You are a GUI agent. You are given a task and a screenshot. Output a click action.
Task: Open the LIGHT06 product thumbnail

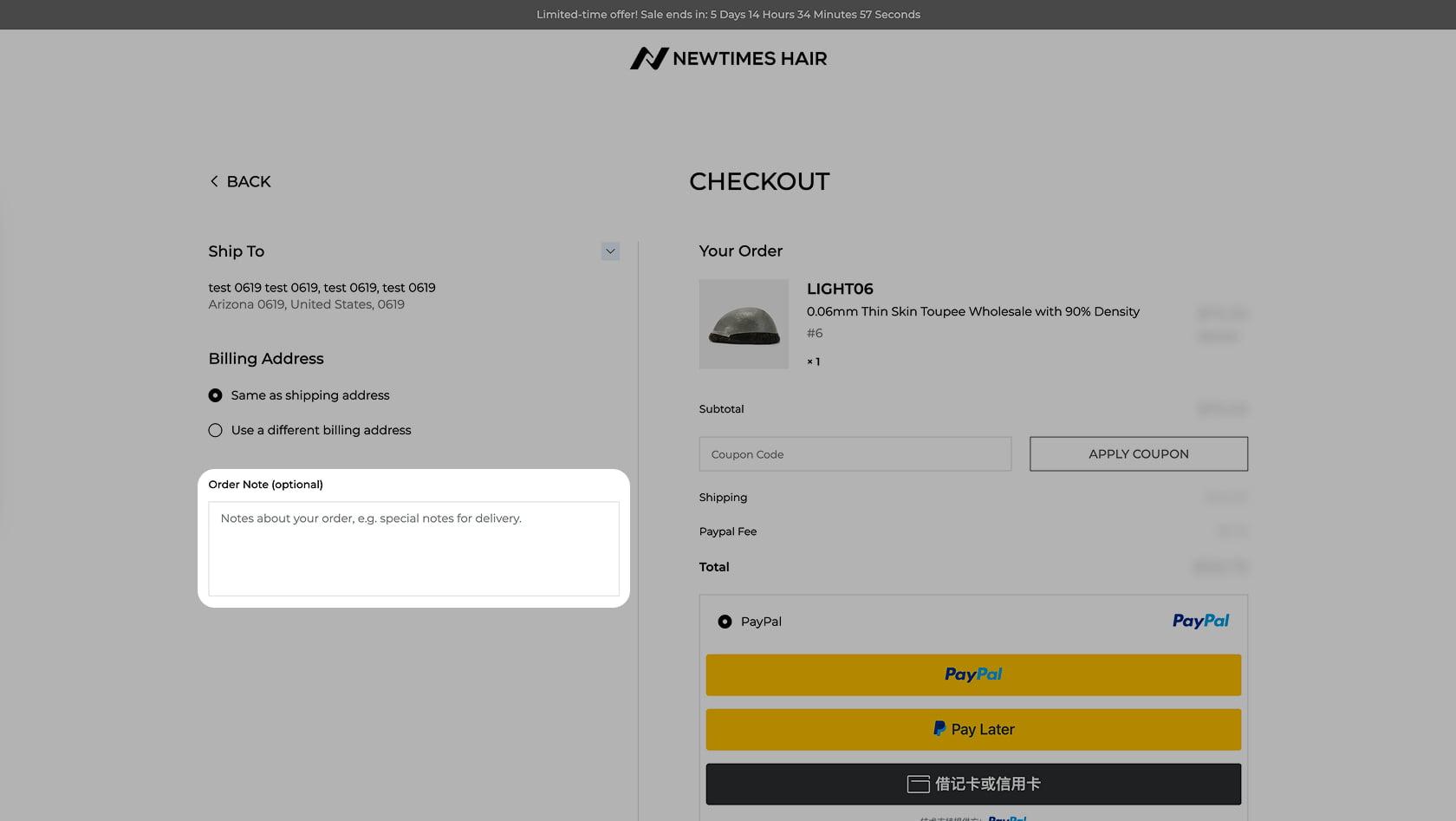tap(744, 324)
